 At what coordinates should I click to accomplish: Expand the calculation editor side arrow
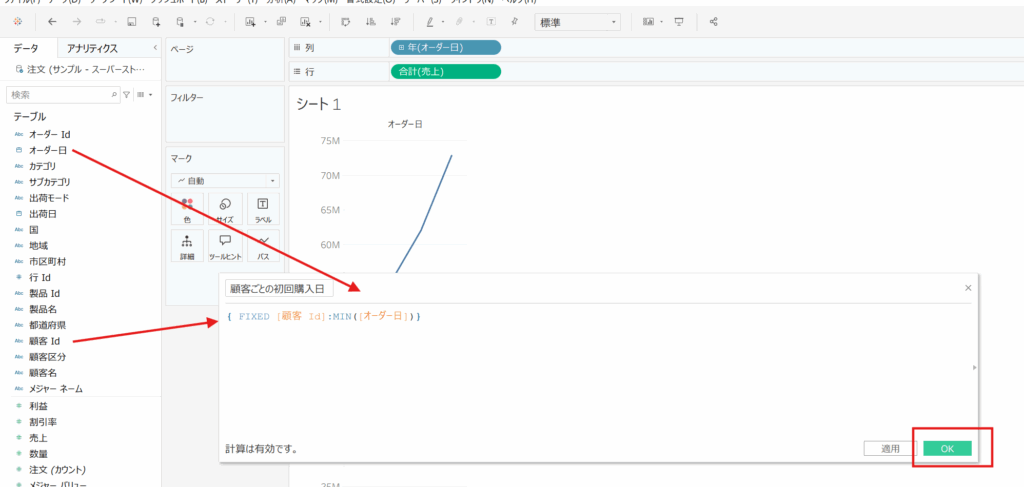(x=974, y=368)
